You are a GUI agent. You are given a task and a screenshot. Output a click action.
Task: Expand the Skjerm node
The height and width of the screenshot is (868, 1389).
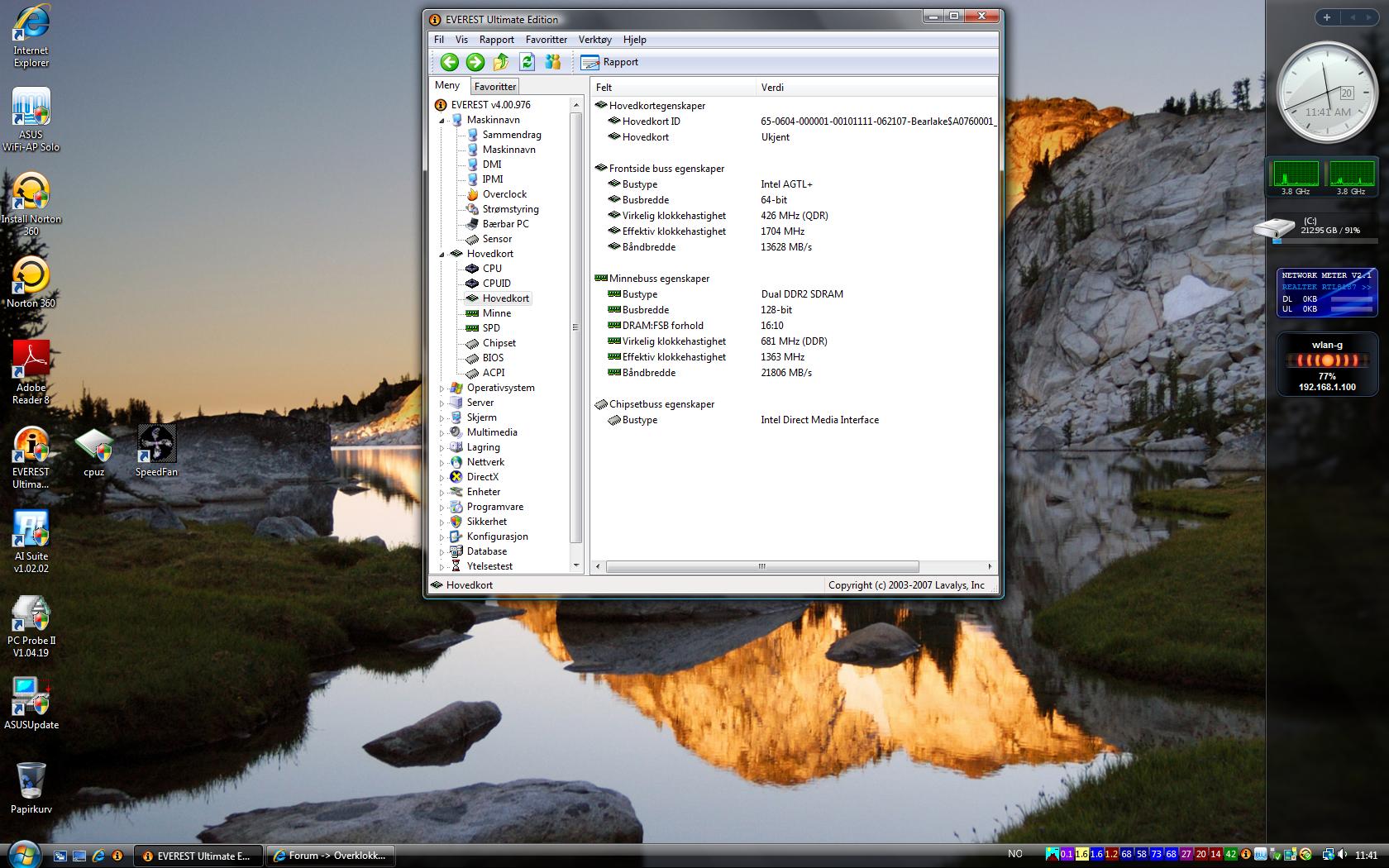tap(442, 418)
